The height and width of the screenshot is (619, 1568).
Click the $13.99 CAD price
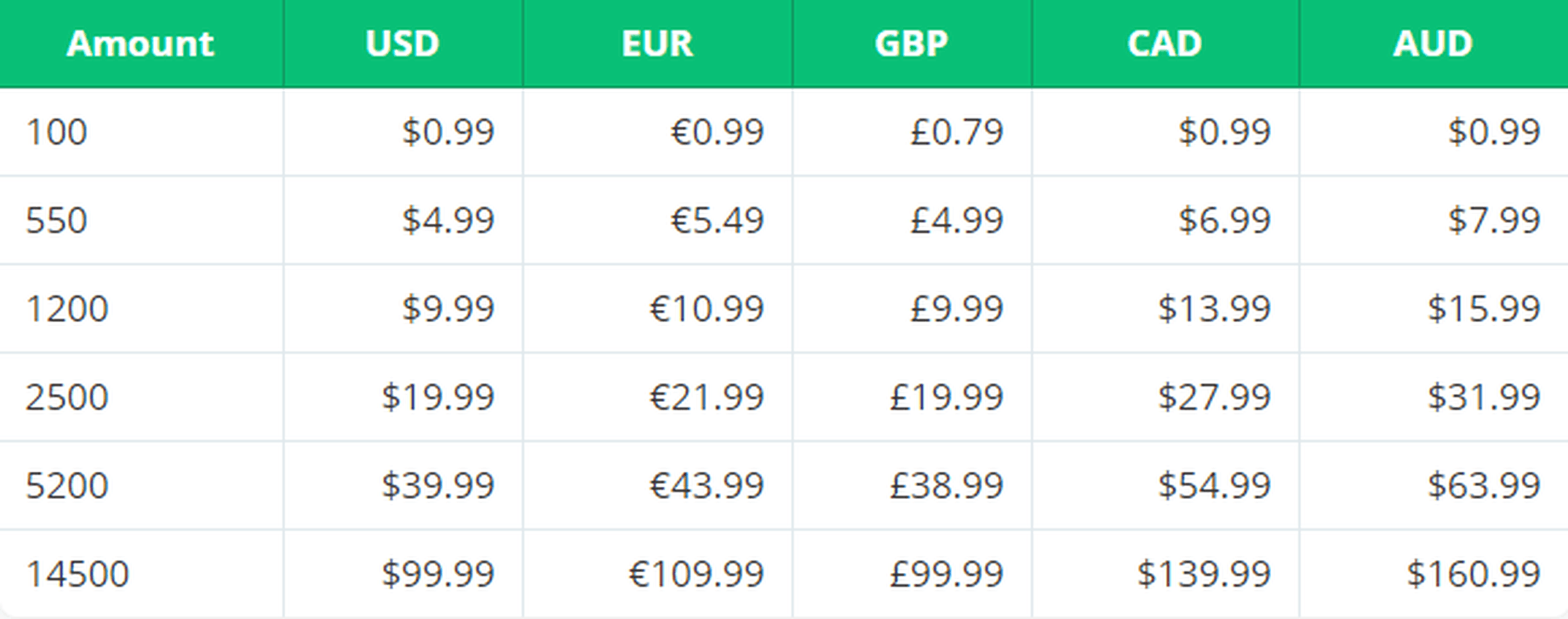(x=1214, y=309)
